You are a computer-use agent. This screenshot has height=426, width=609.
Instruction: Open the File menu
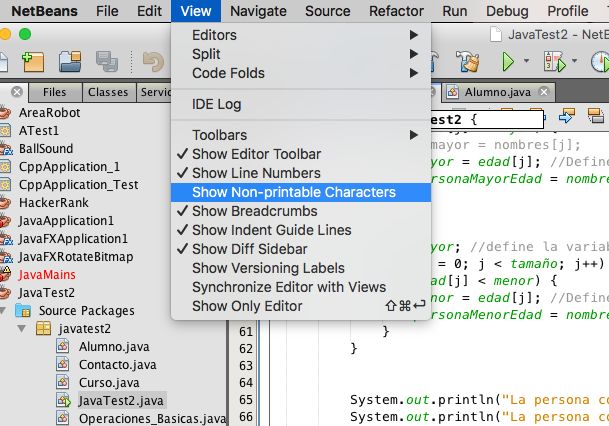click(x=107, y=11)
